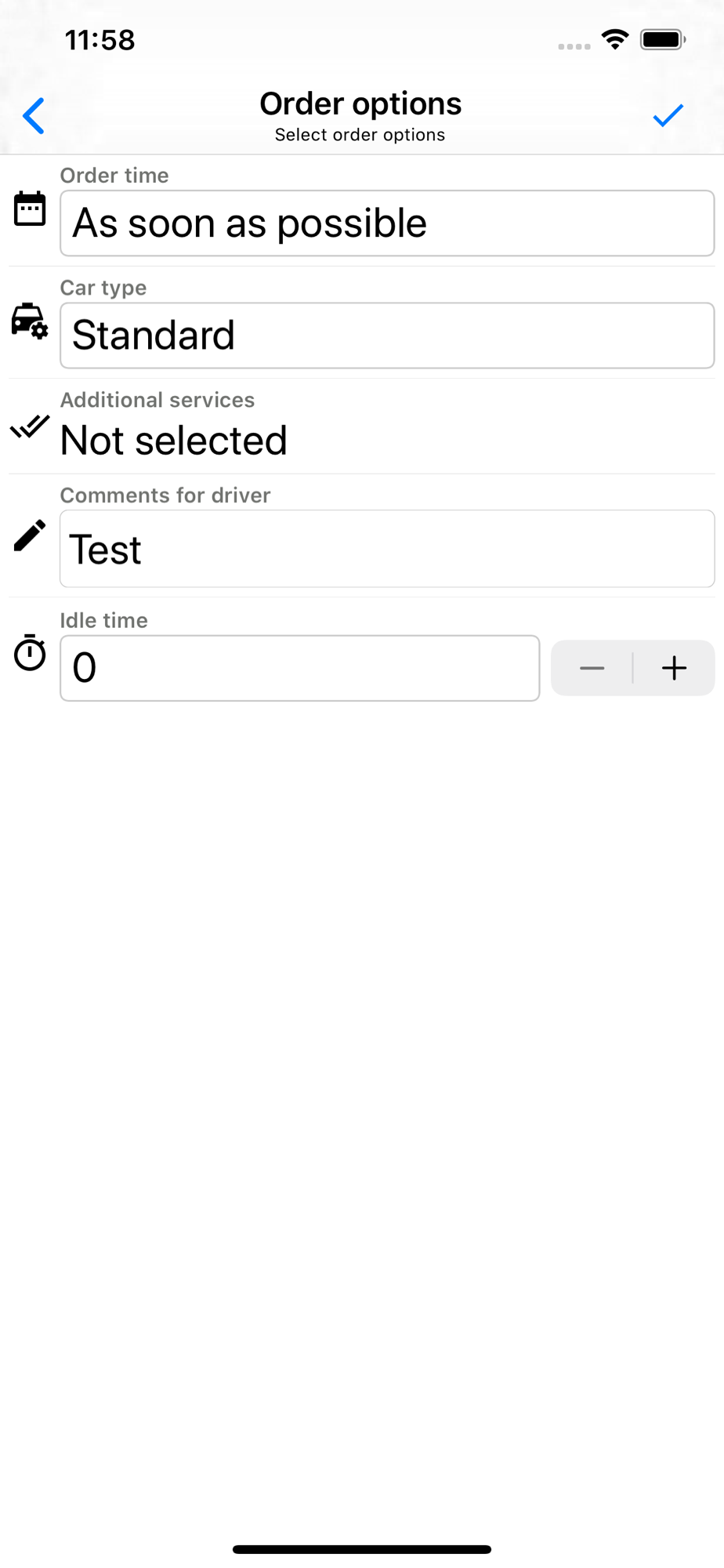The width and height of the screenshot is (724, 1568).
Task: Tap the blue back arrow
Action: pyautogui.click(x=34, y=117)
